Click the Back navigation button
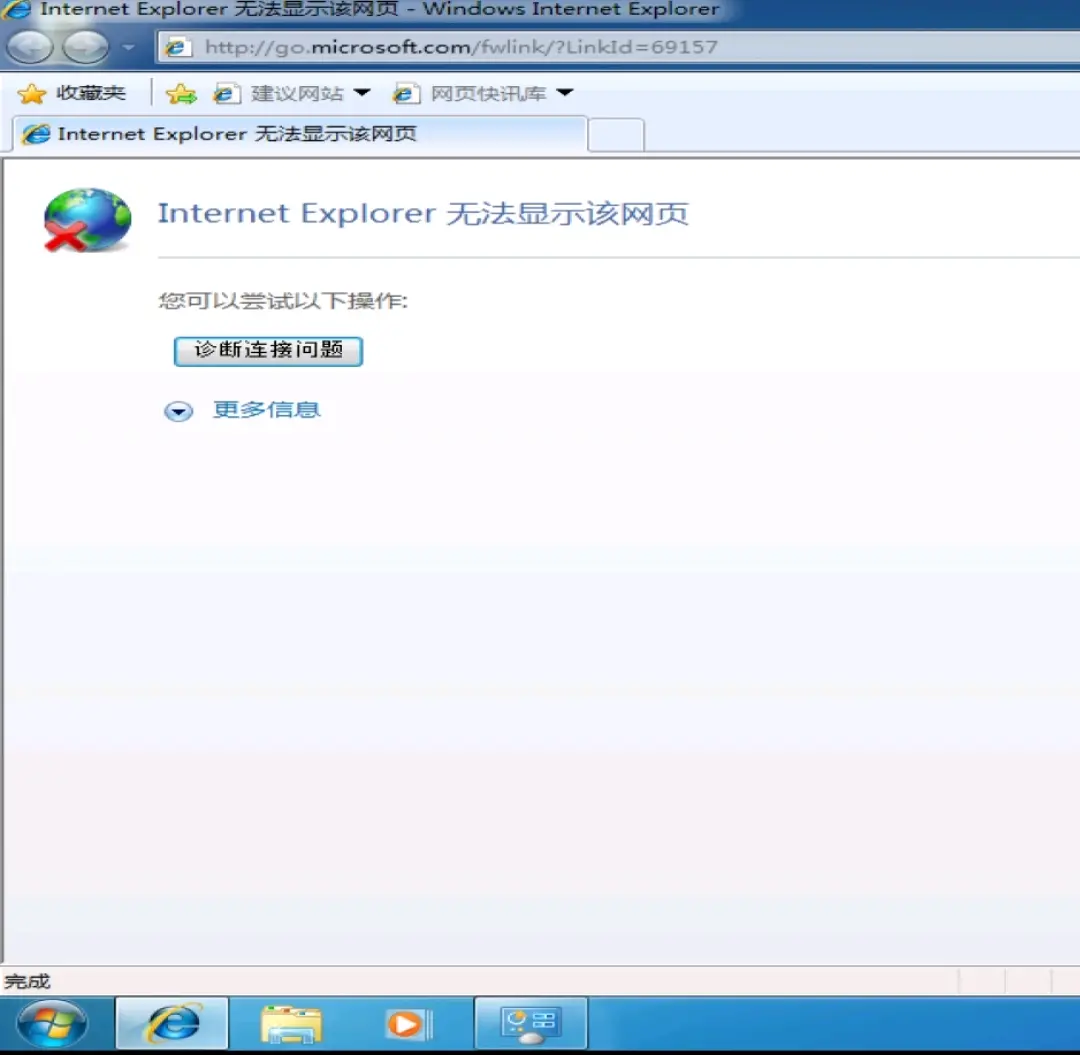Viewport: 1080px width, 1055px height. [x=30, y=47]
